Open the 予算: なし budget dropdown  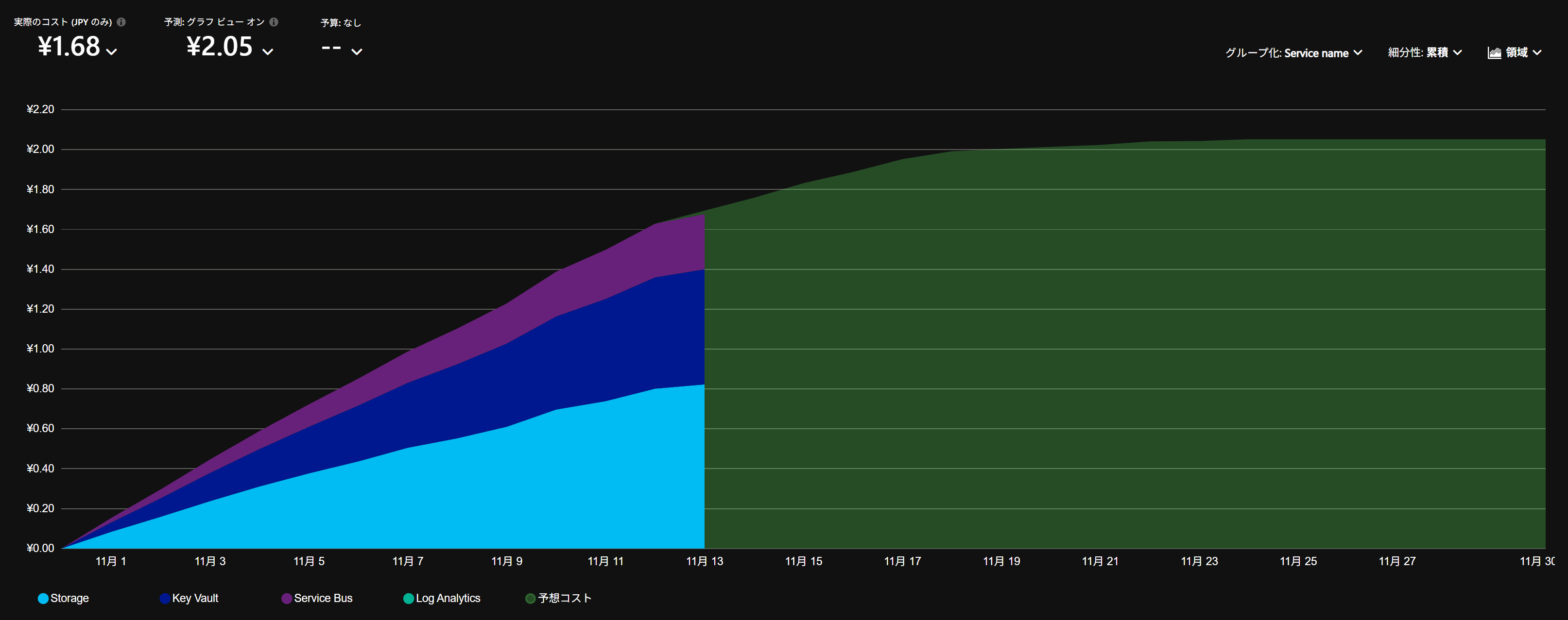(357, 52)
